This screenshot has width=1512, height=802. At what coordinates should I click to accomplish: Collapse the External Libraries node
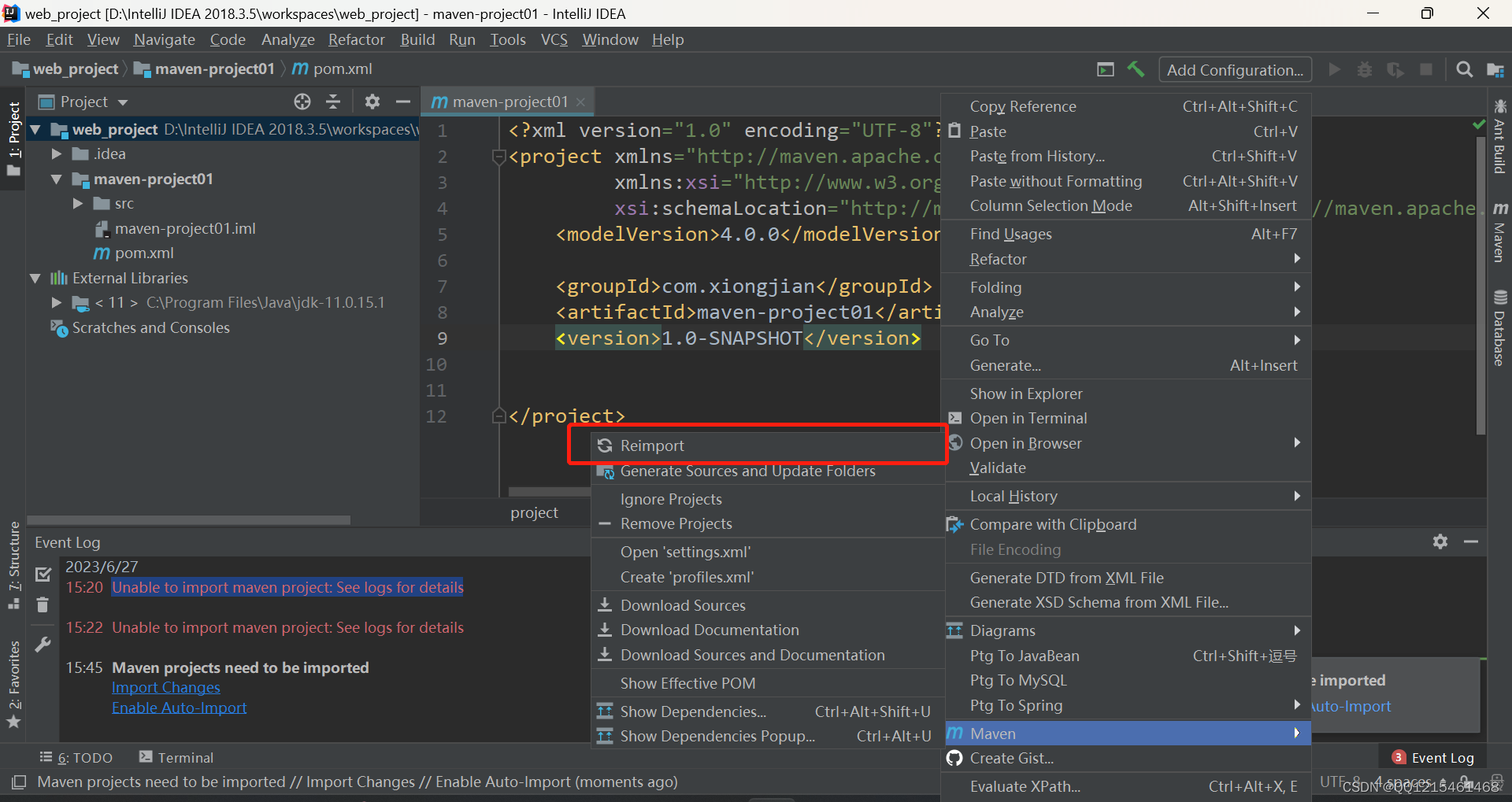[35, 278]
